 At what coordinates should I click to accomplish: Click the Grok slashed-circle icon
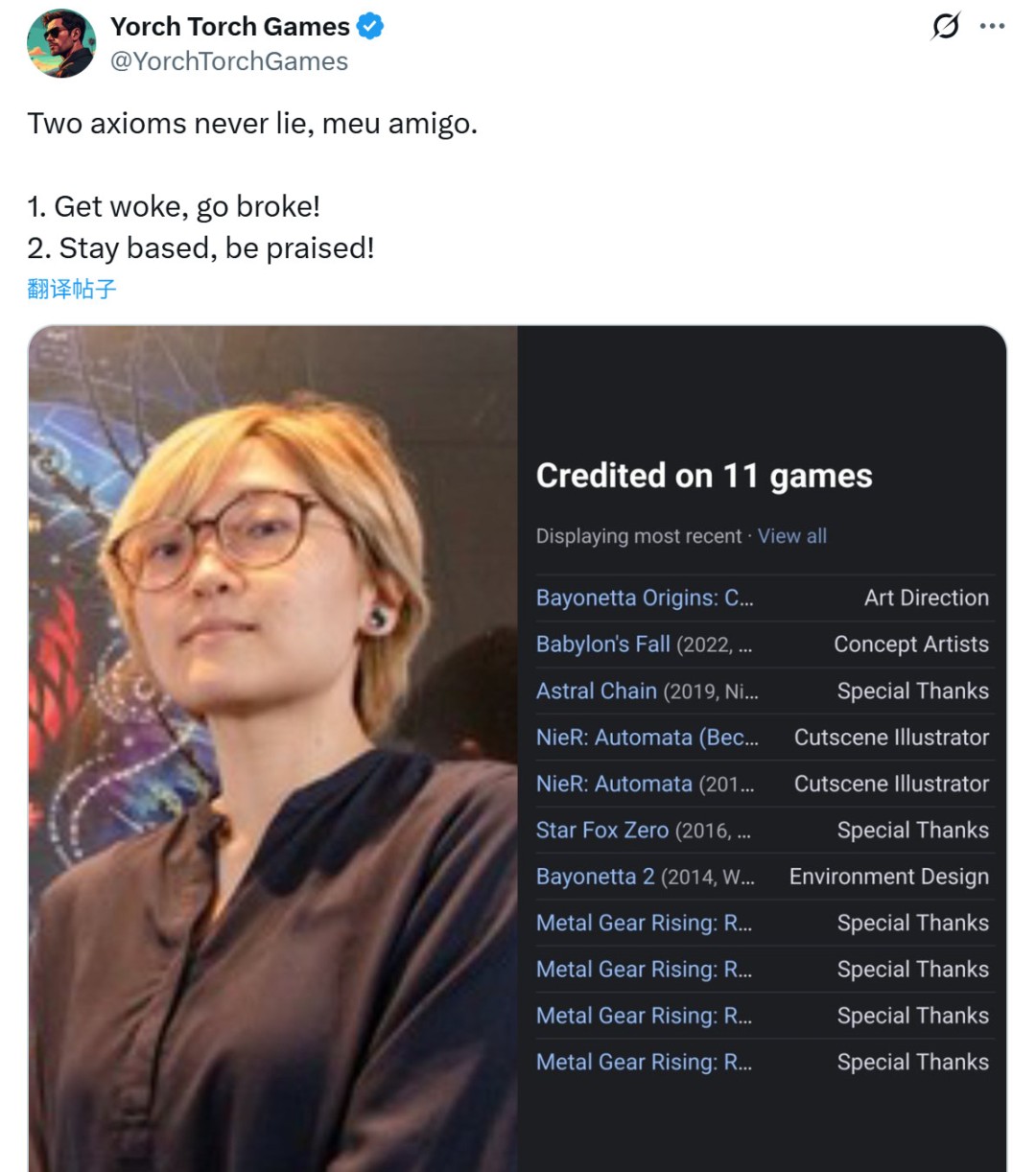(945, 26)
